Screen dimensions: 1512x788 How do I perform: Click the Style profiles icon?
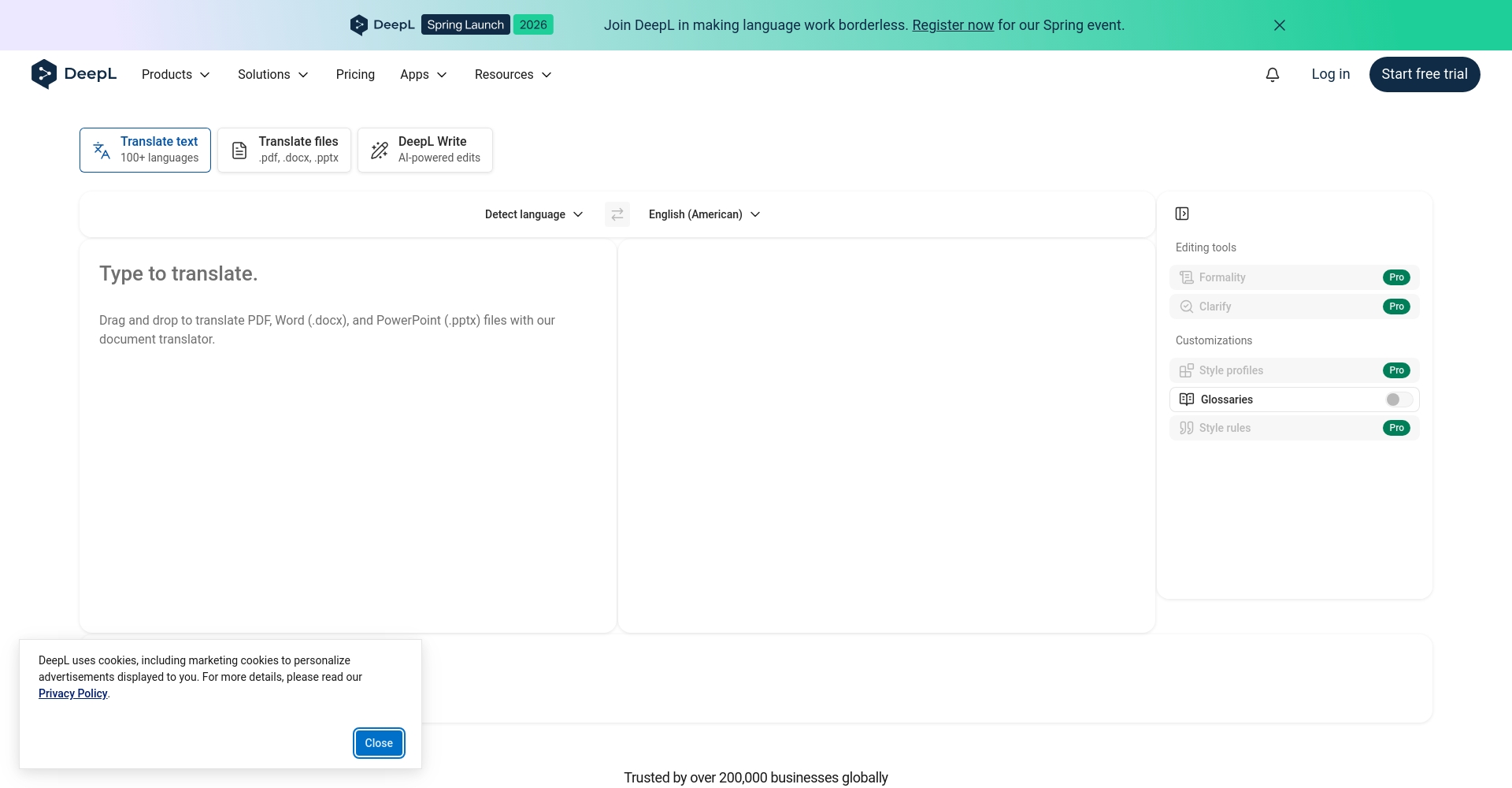[1187, 370]
